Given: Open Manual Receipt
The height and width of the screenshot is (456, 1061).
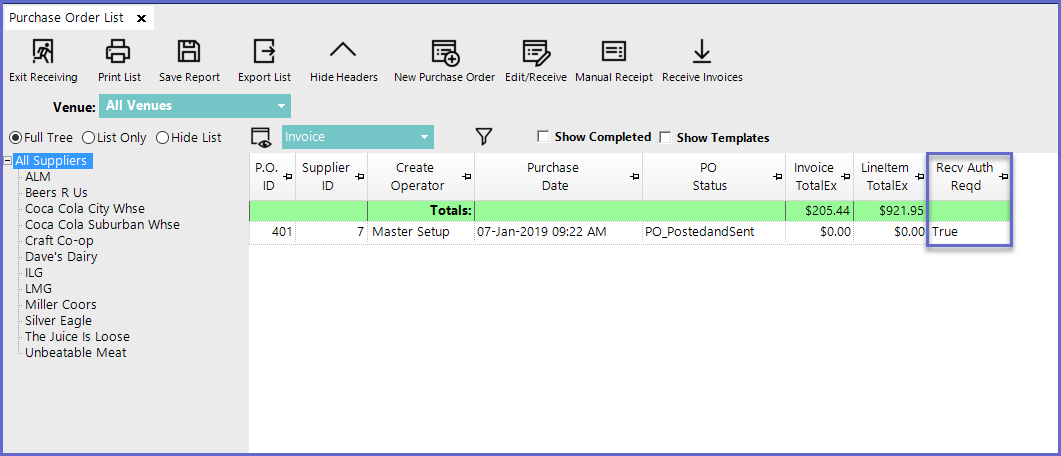Looking at the screenshot, I should point(614,52).
